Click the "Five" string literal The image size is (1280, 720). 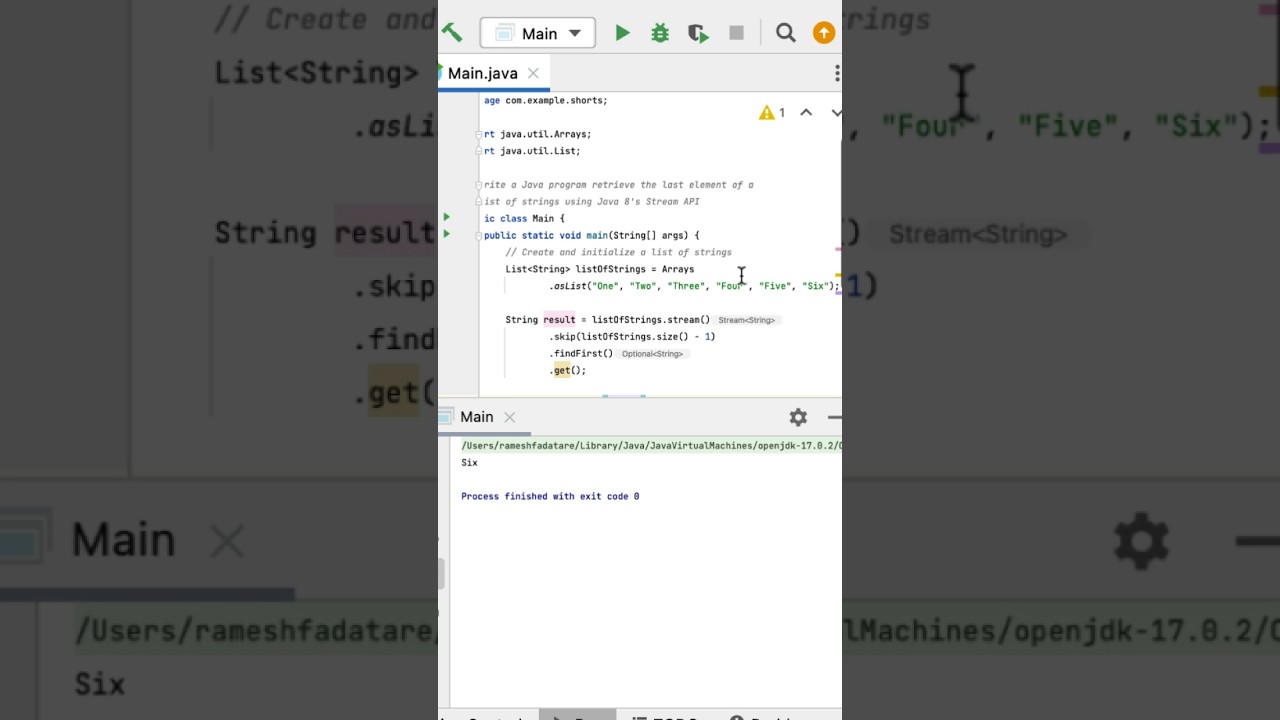click(x=775, y=286)
